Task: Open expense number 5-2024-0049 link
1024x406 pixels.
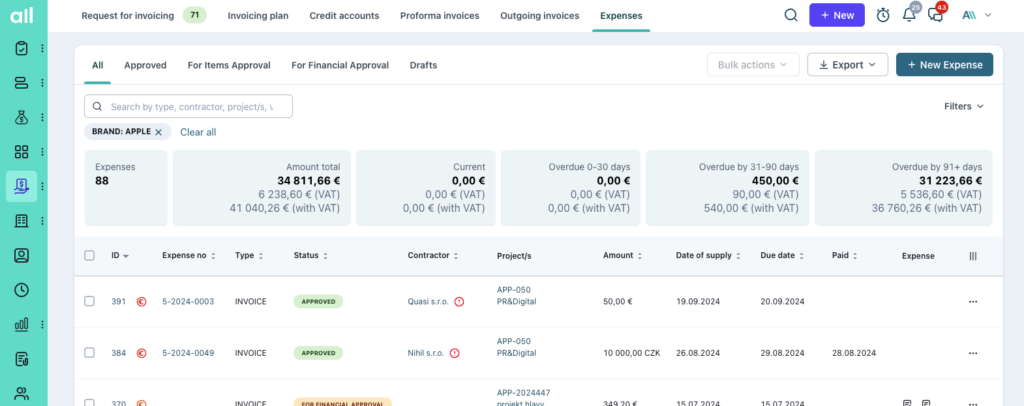Action: (188, 353)
